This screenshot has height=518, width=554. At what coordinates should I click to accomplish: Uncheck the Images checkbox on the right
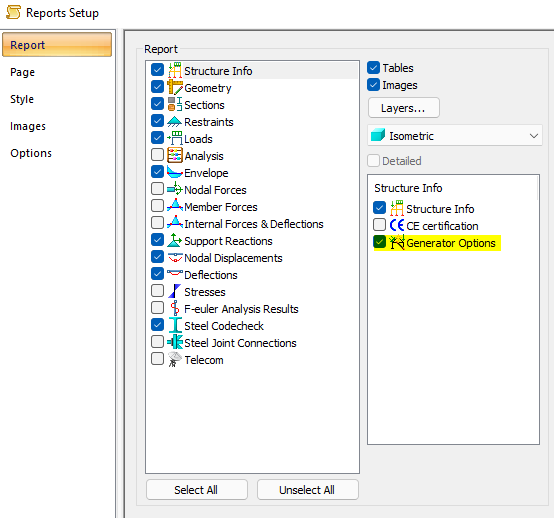click(373, 84)
